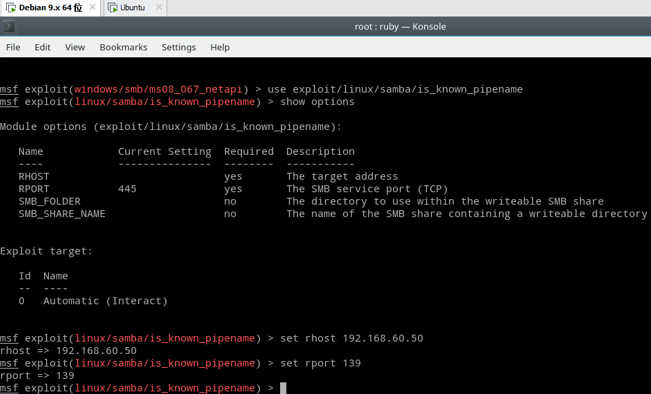Open the Help menu
651x394 pixels.
pyautogui.click(x=220, y=47)
